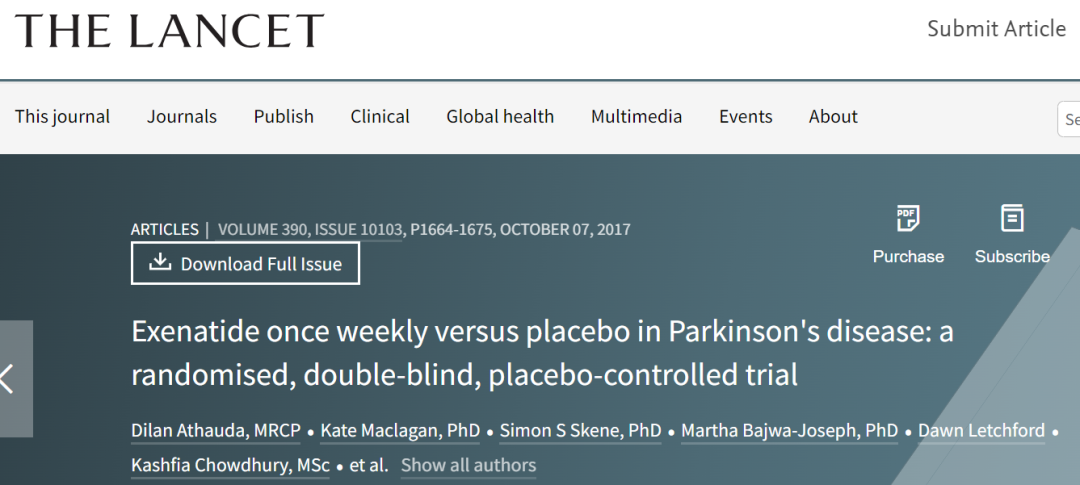View author Dilan Athauda, MRCP
Viewport: 1080px width, 485px height.
(216, 431)
